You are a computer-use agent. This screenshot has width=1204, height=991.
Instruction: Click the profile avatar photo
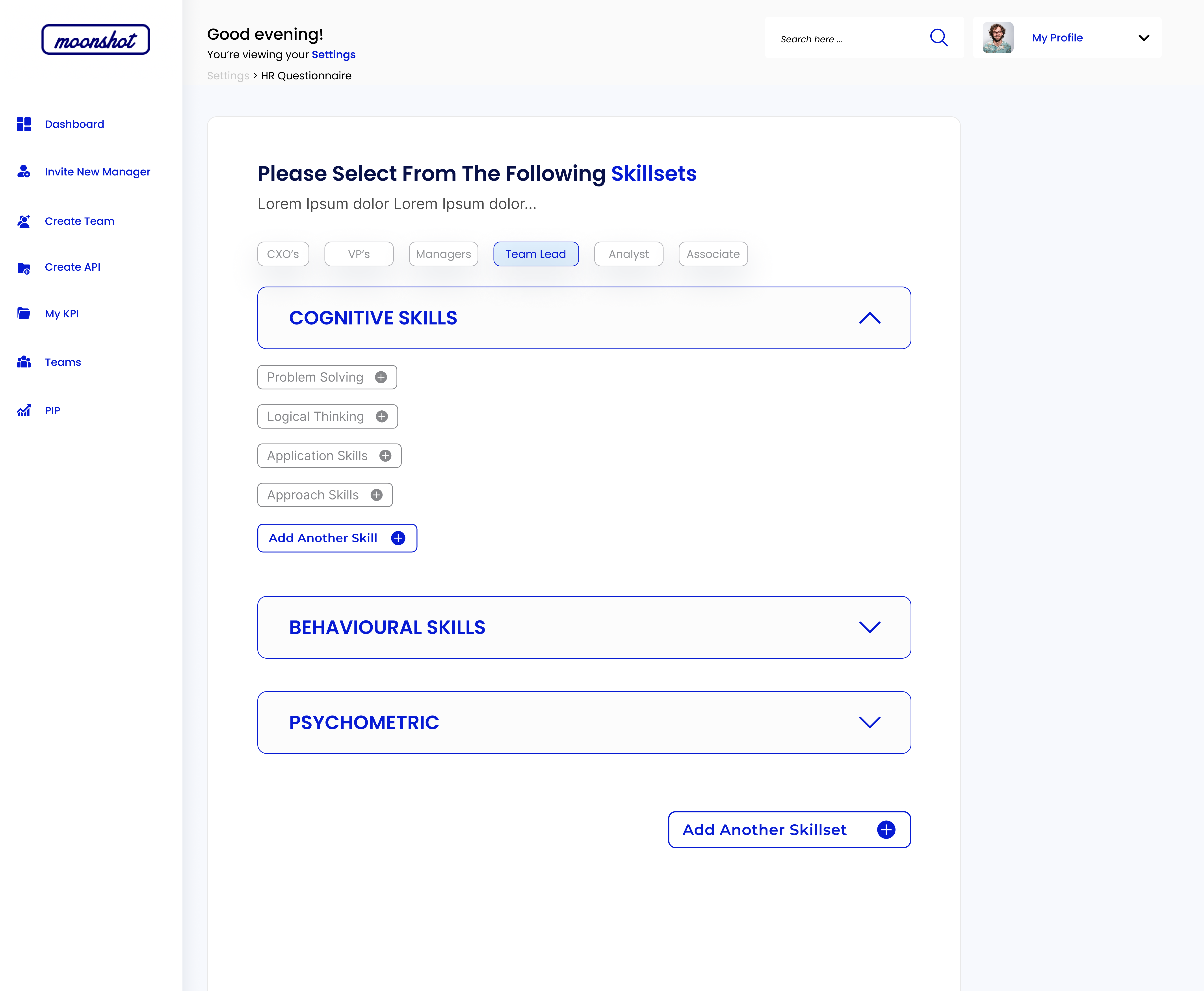(998, 38)
